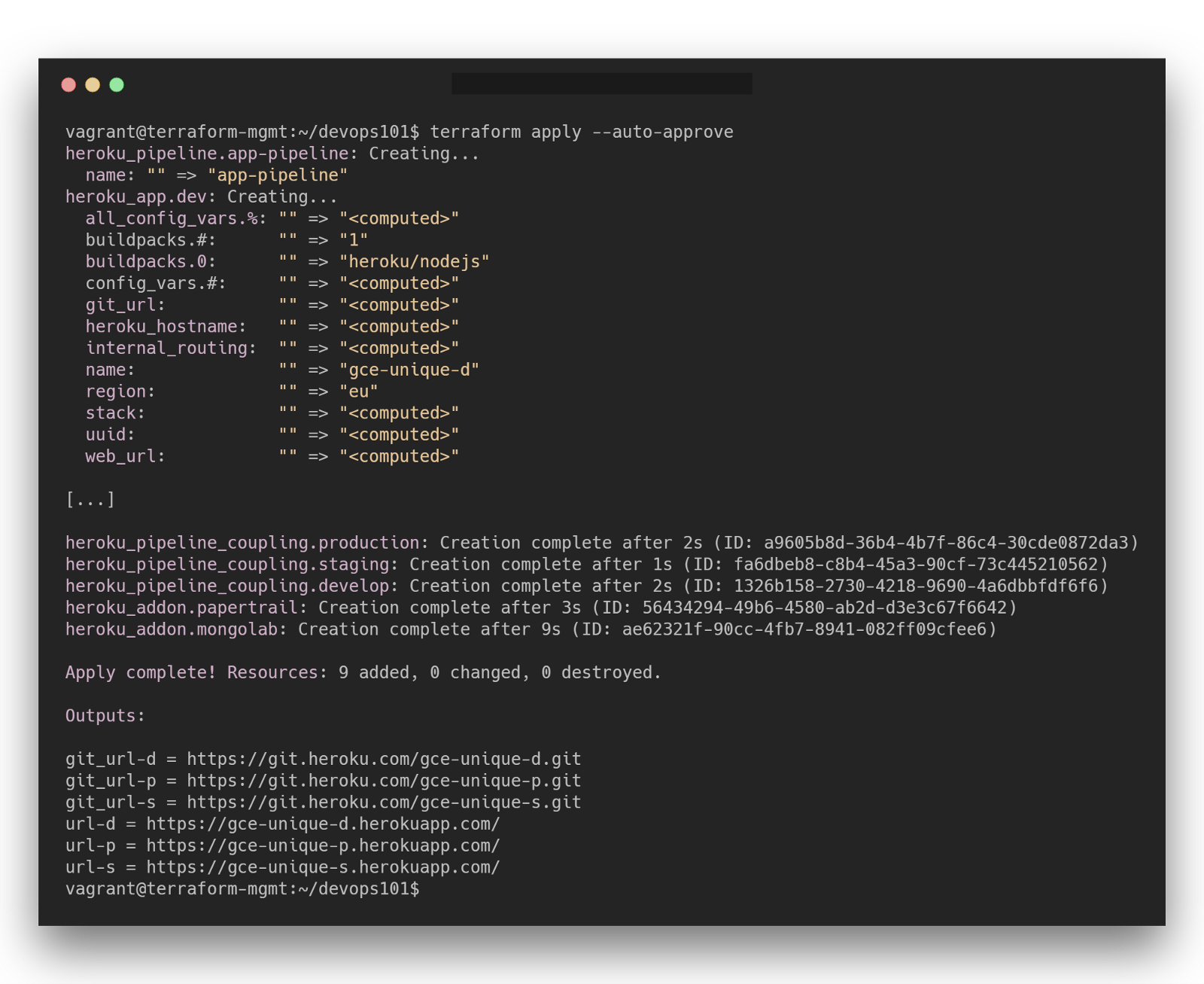The width and height of the screenshot is (1204, 984).
Task: Click the yellow minimize window button
Action: click(93, 84)
